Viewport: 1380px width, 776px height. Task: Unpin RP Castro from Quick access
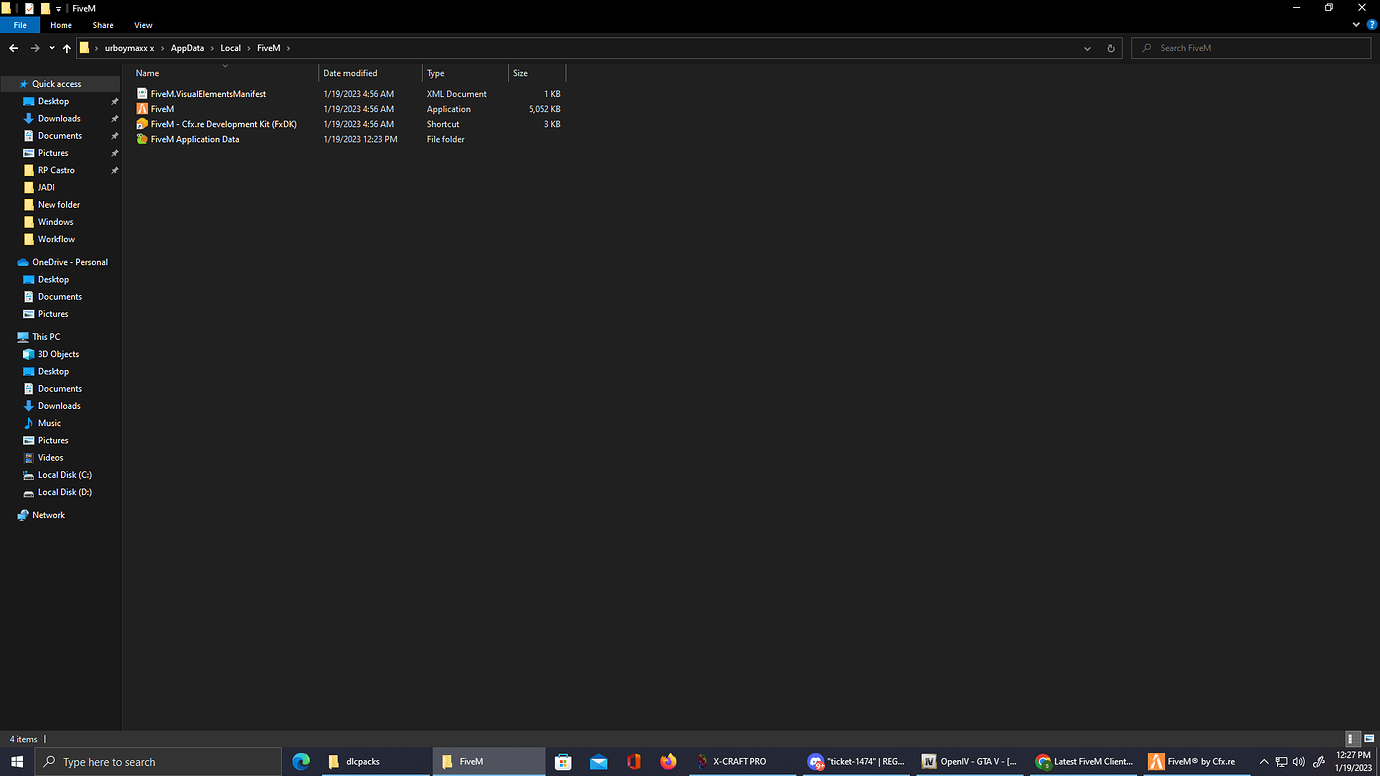tap(114, 170)
